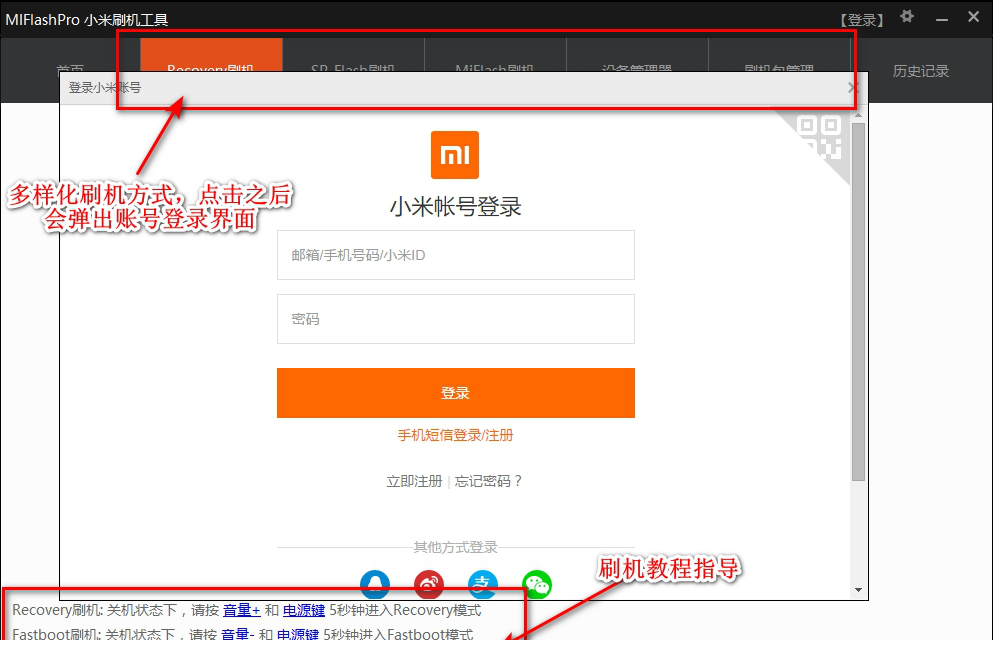Open 手机短信登录/注册 link
The image size is (993, 665).
(x=455, y=435)
